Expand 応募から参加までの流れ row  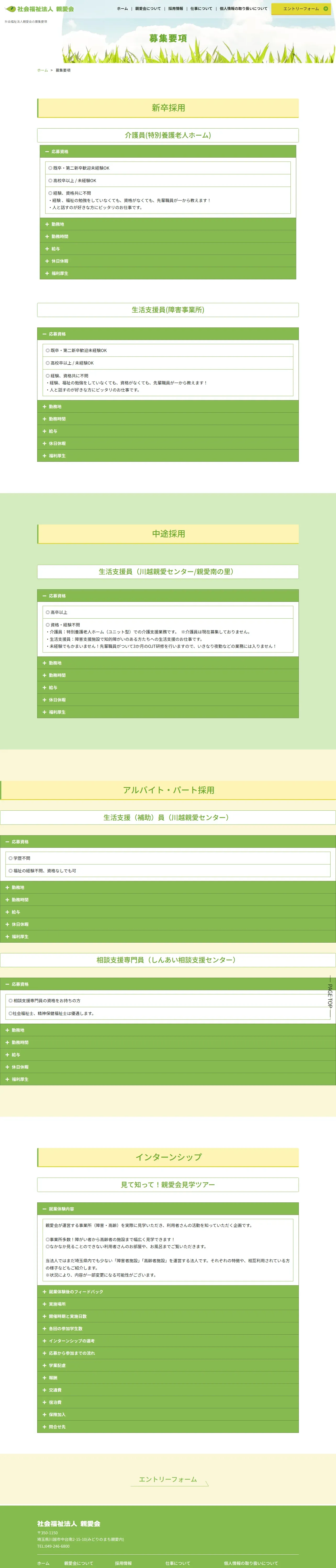tap(168, 1353)
